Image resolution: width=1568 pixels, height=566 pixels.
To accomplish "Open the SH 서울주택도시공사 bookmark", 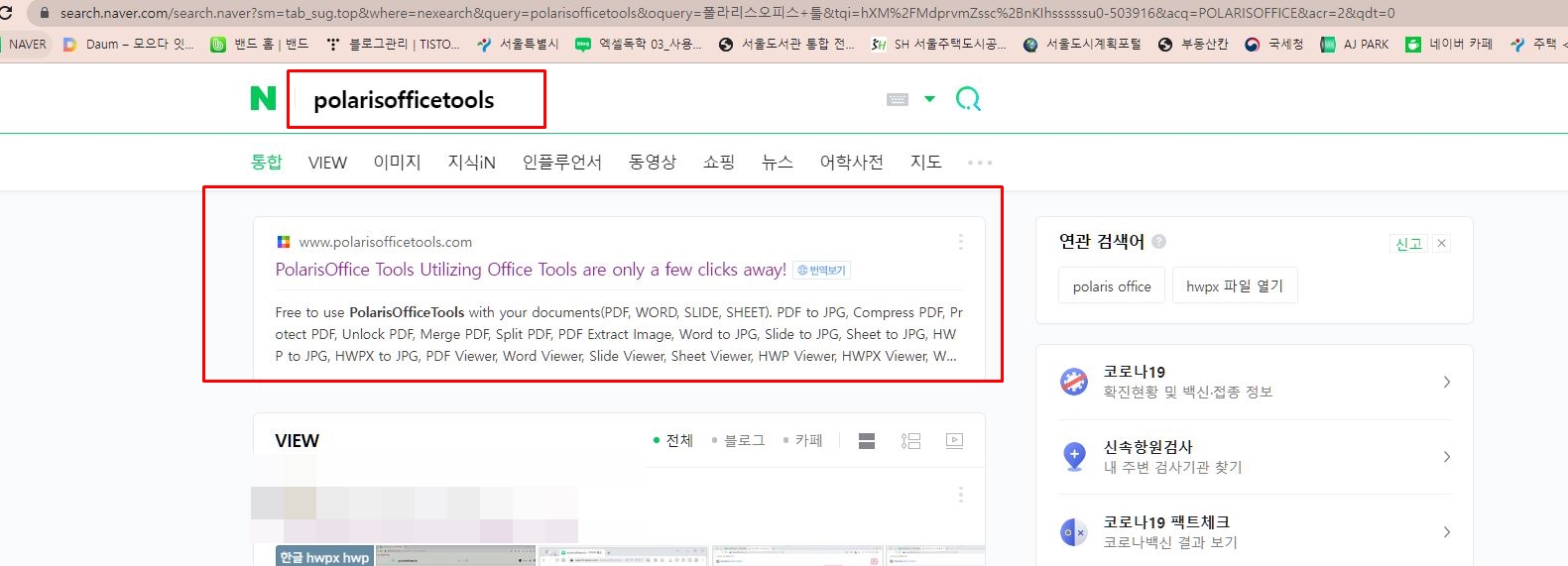I will [x=938, y=45].
